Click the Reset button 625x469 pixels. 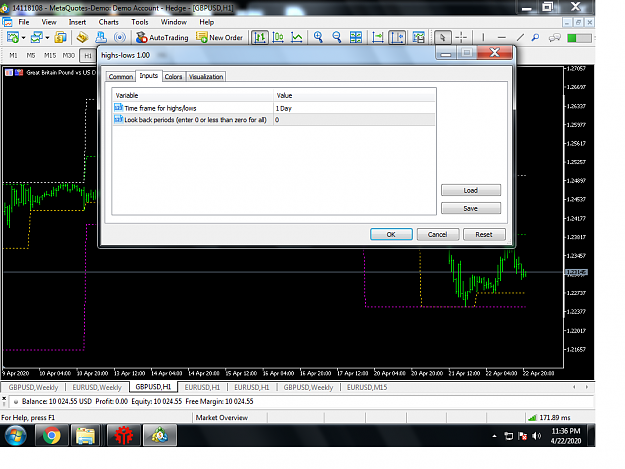[x=484, y=234]
